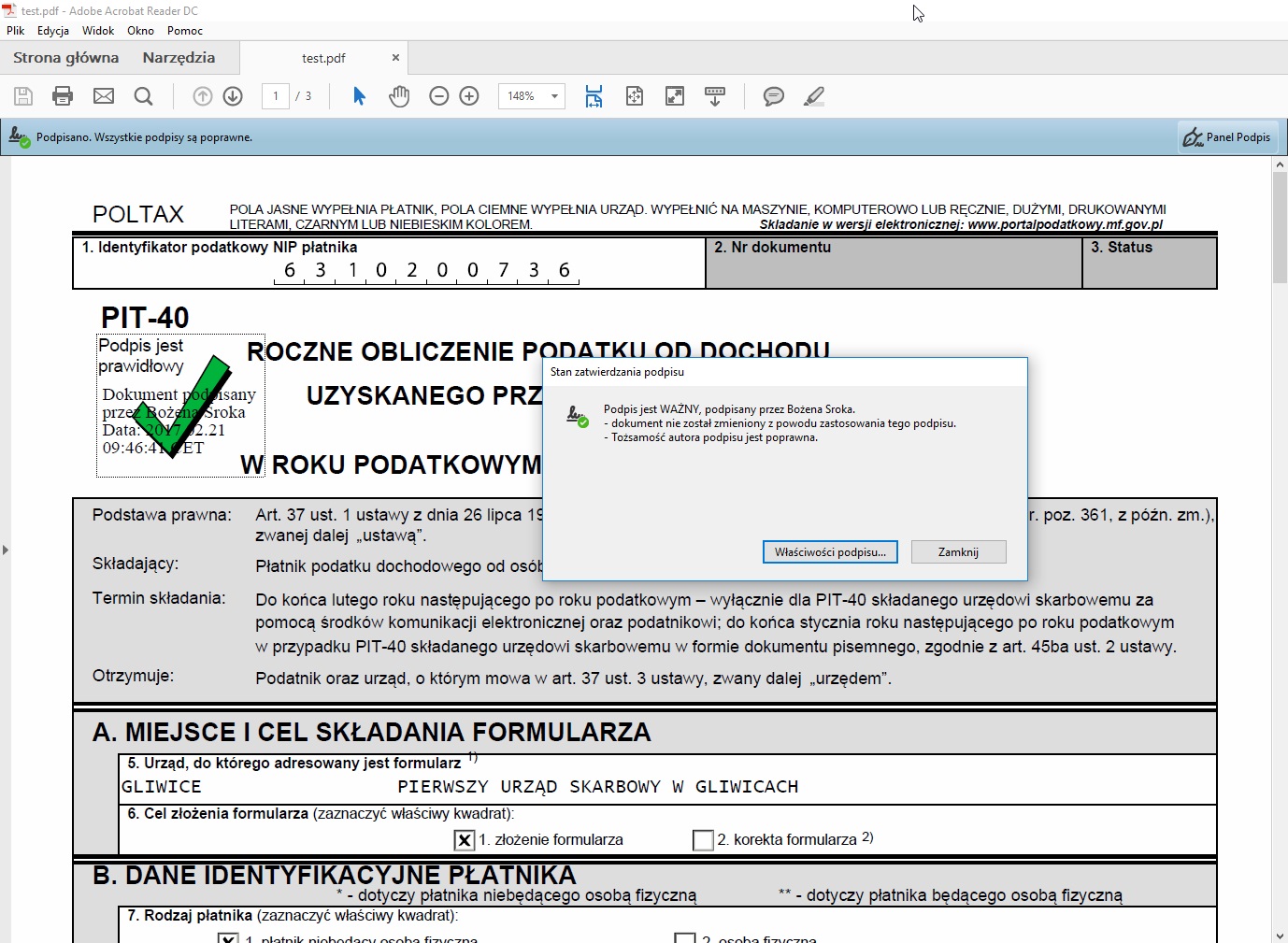Click the PIERWSZY URZĄD SKARBOWY W GLIWICACH text
The image size is (1288, 943).
tap(598, 787)
